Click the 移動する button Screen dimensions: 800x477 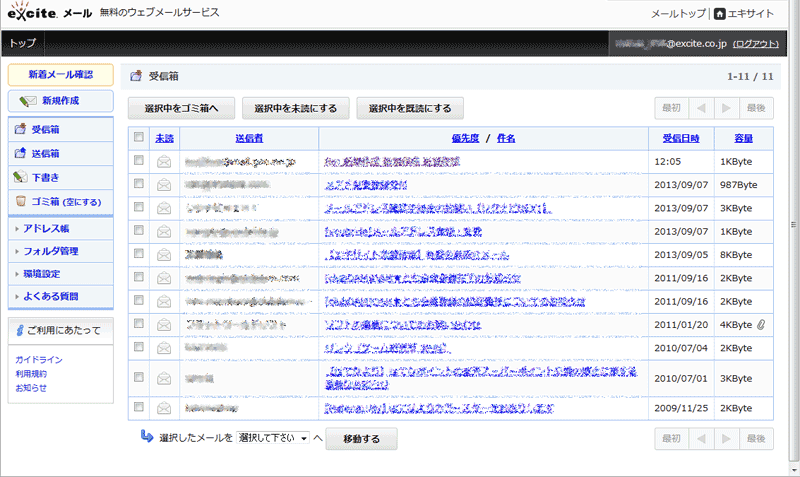tap(361, 439)
